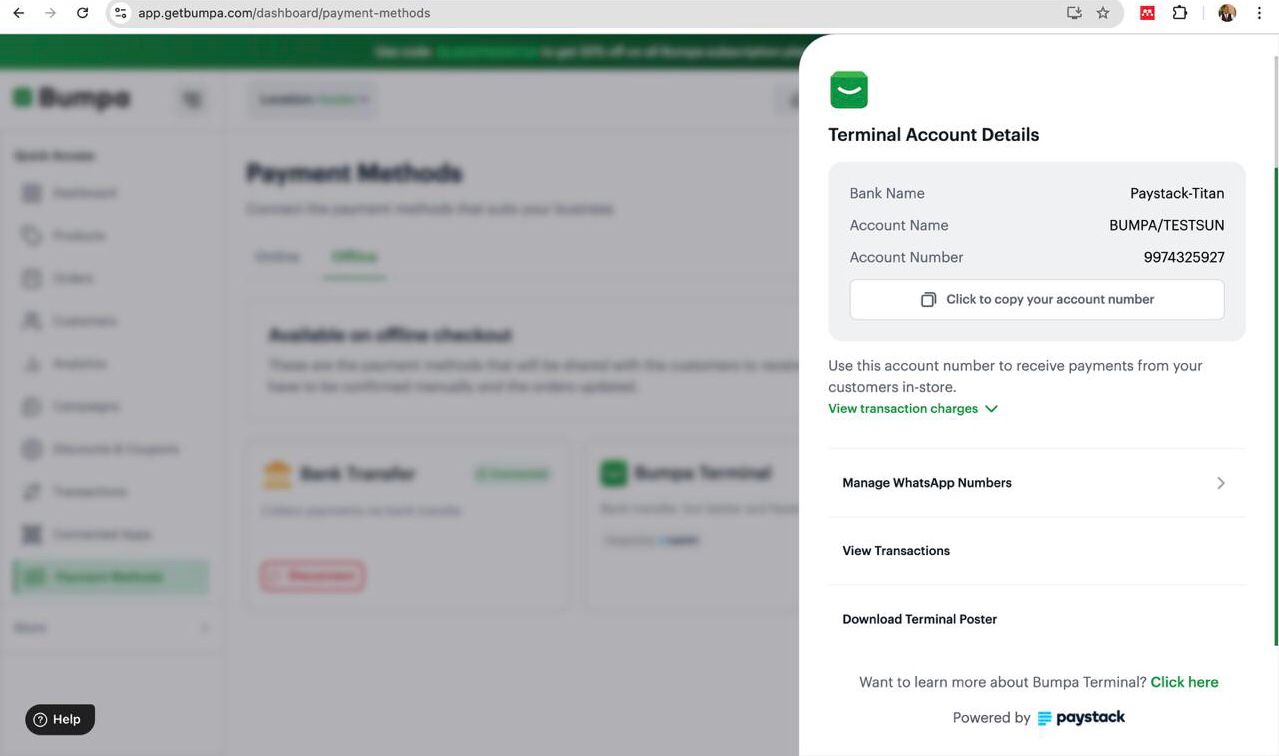1279x756 pixels.
Task: Follow the Click here link
Action: 1184,682
